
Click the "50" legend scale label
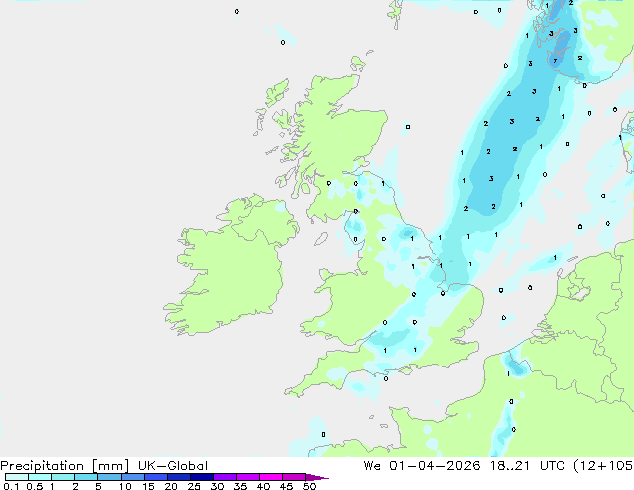(x=310, y=486)
